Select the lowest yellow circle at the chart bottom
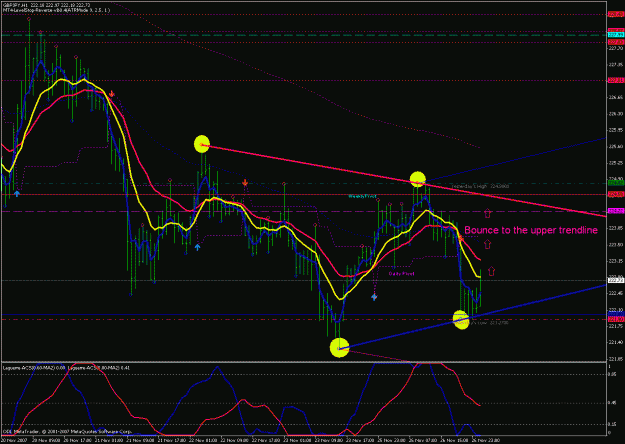This screenshot has height=444, width=625. click(340, 348)
